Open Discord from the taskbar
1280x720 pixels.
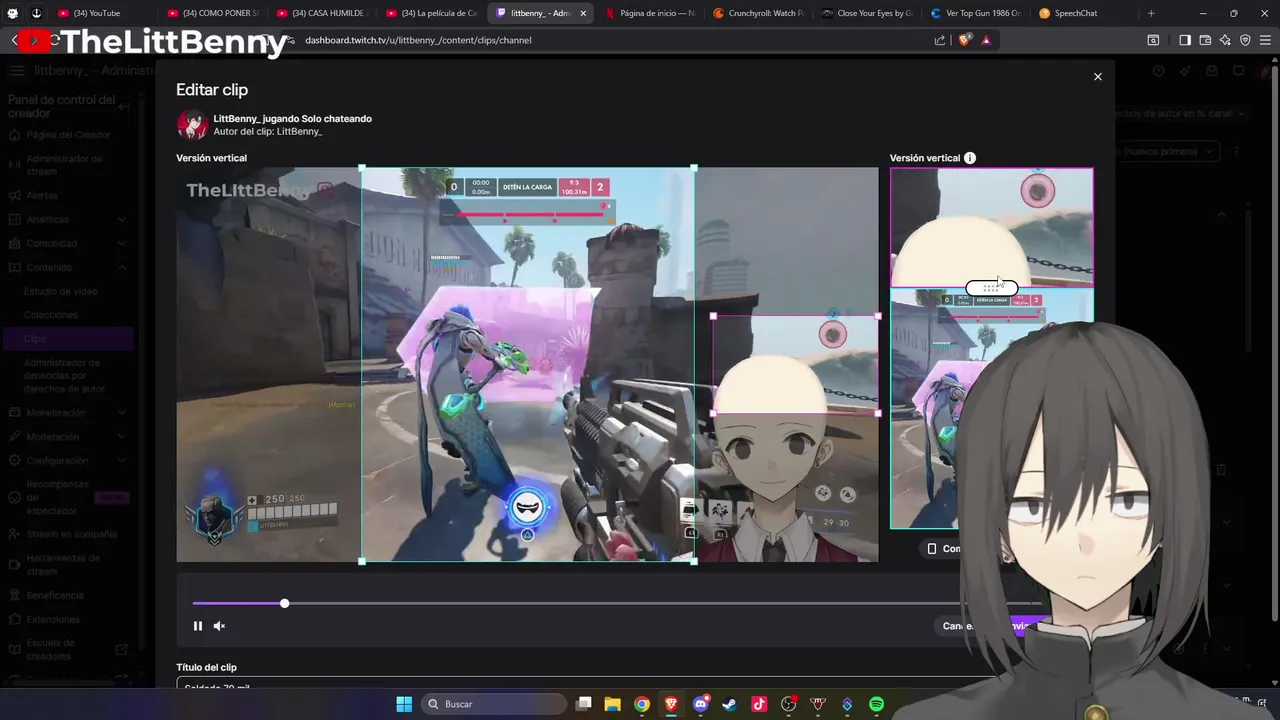(x=701, y=704)
